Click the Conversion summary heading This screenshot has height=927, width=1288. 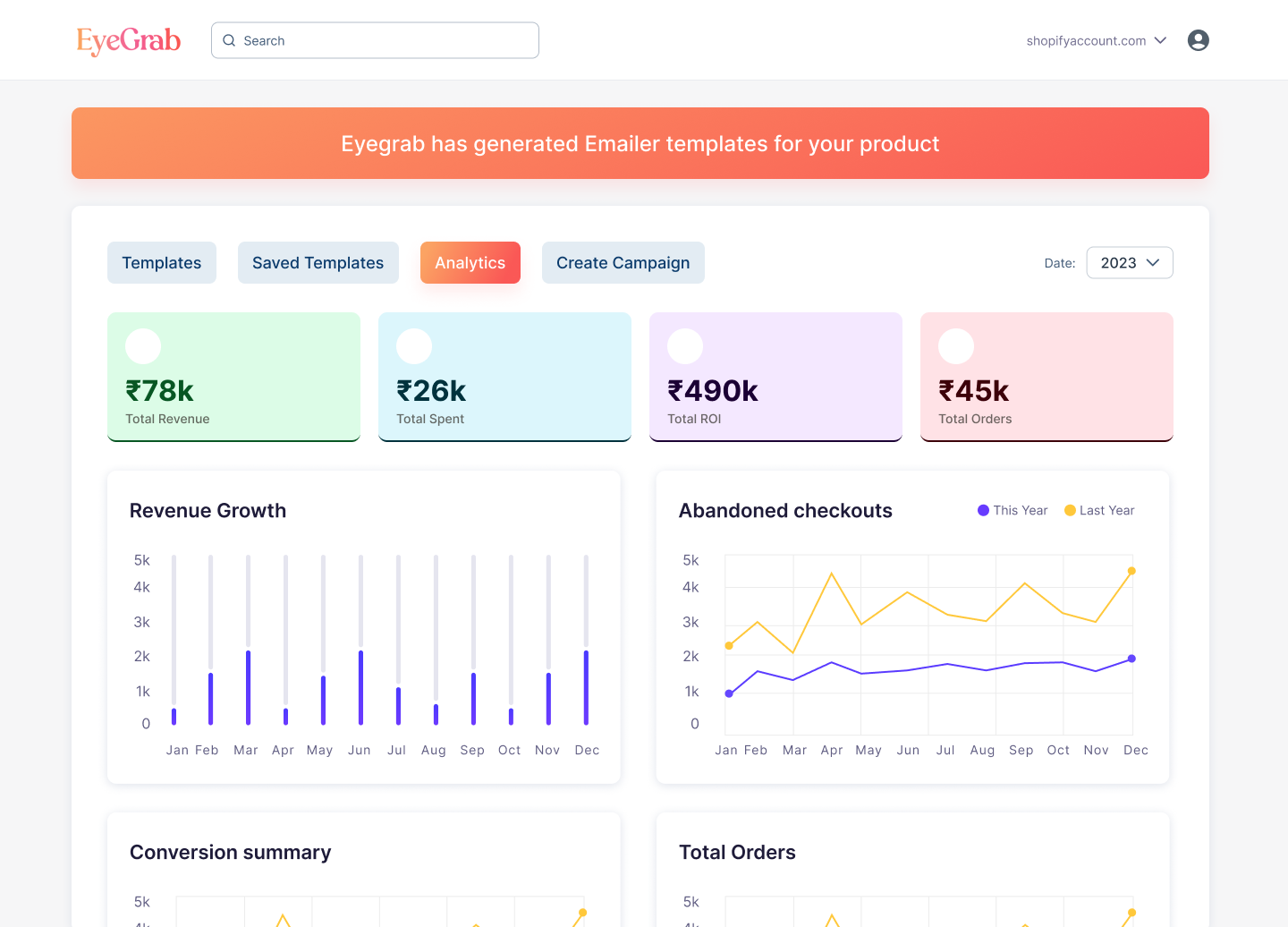(x=230, y=853)
